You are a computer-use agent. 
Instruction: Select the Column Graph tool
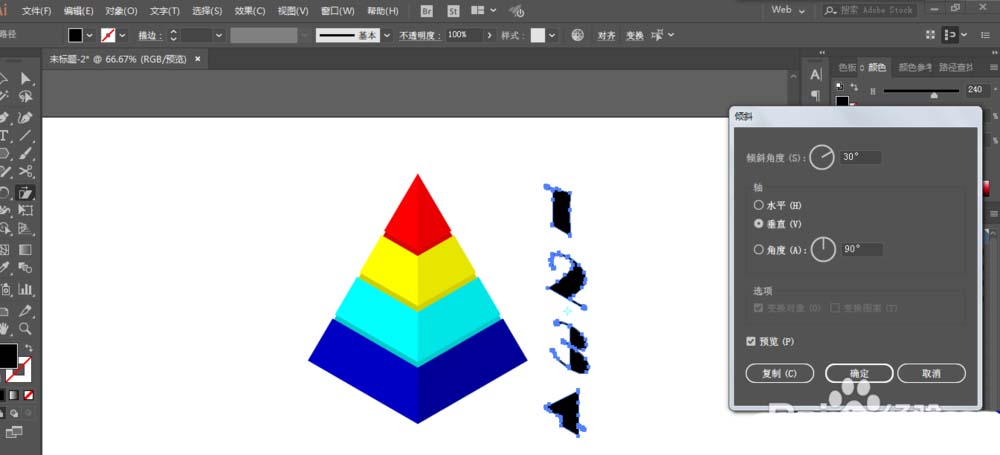[26, 289]
